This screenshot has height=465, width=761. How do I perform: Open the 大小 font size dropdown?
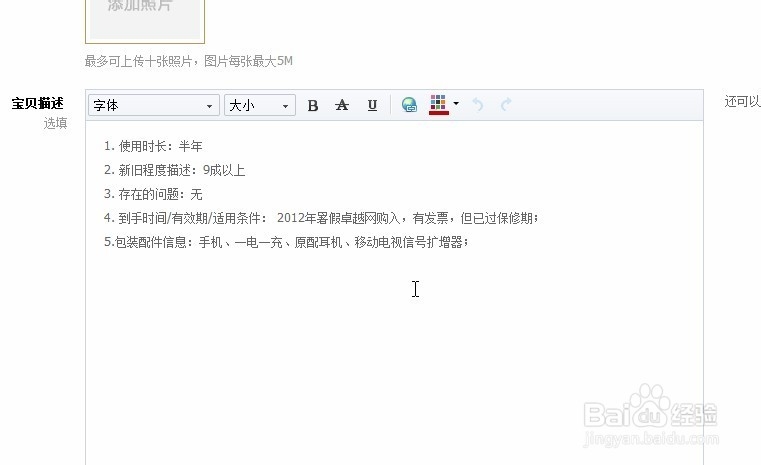click(260, 105)
